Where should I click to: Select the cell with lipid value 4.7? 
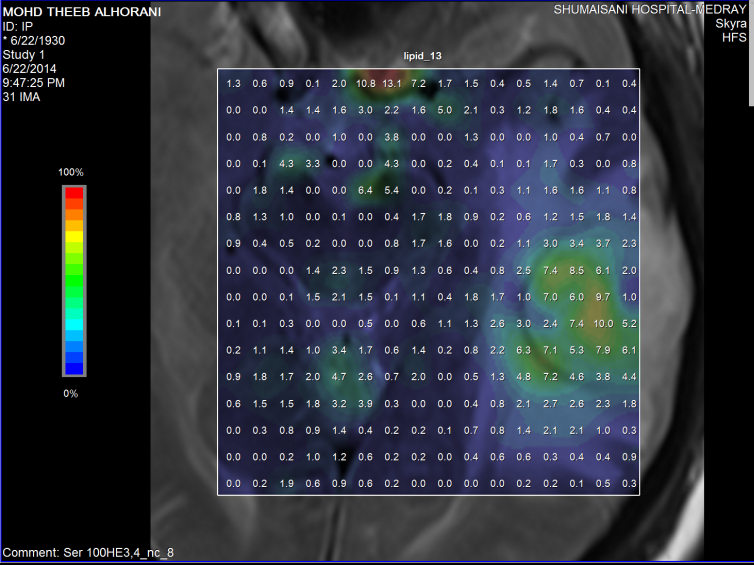(x=339, y=377)
